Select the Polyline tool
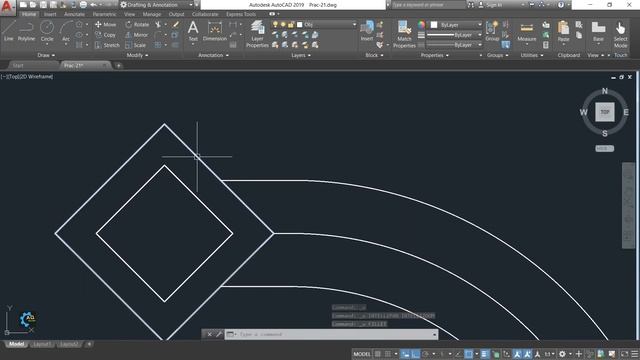 [26, 31]
